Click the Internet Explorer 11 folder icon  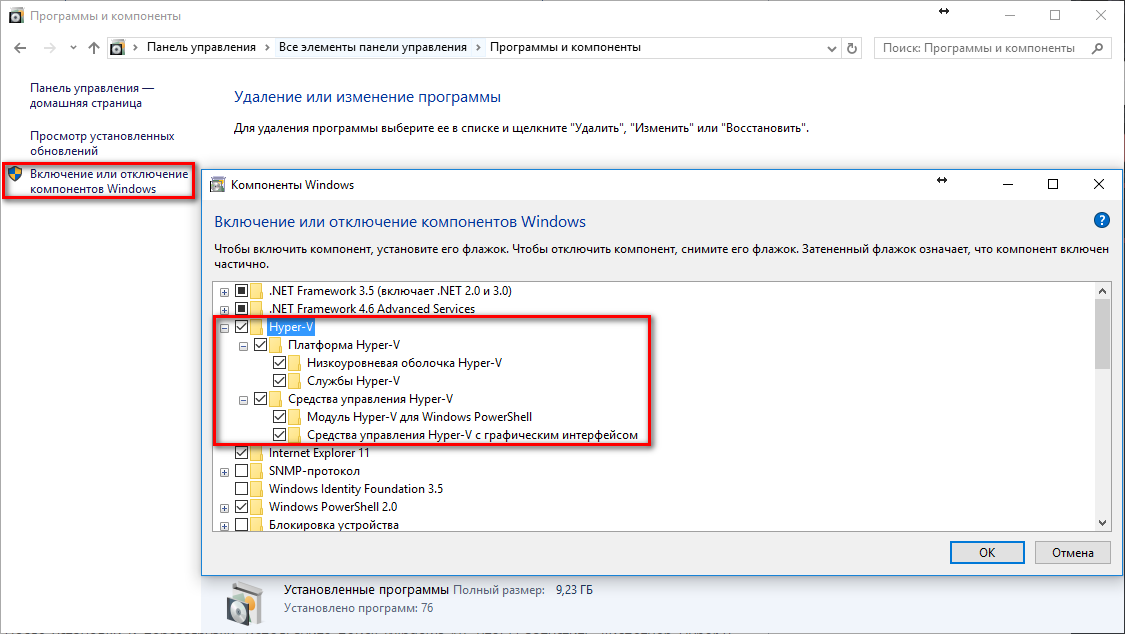tap(258, 453)
